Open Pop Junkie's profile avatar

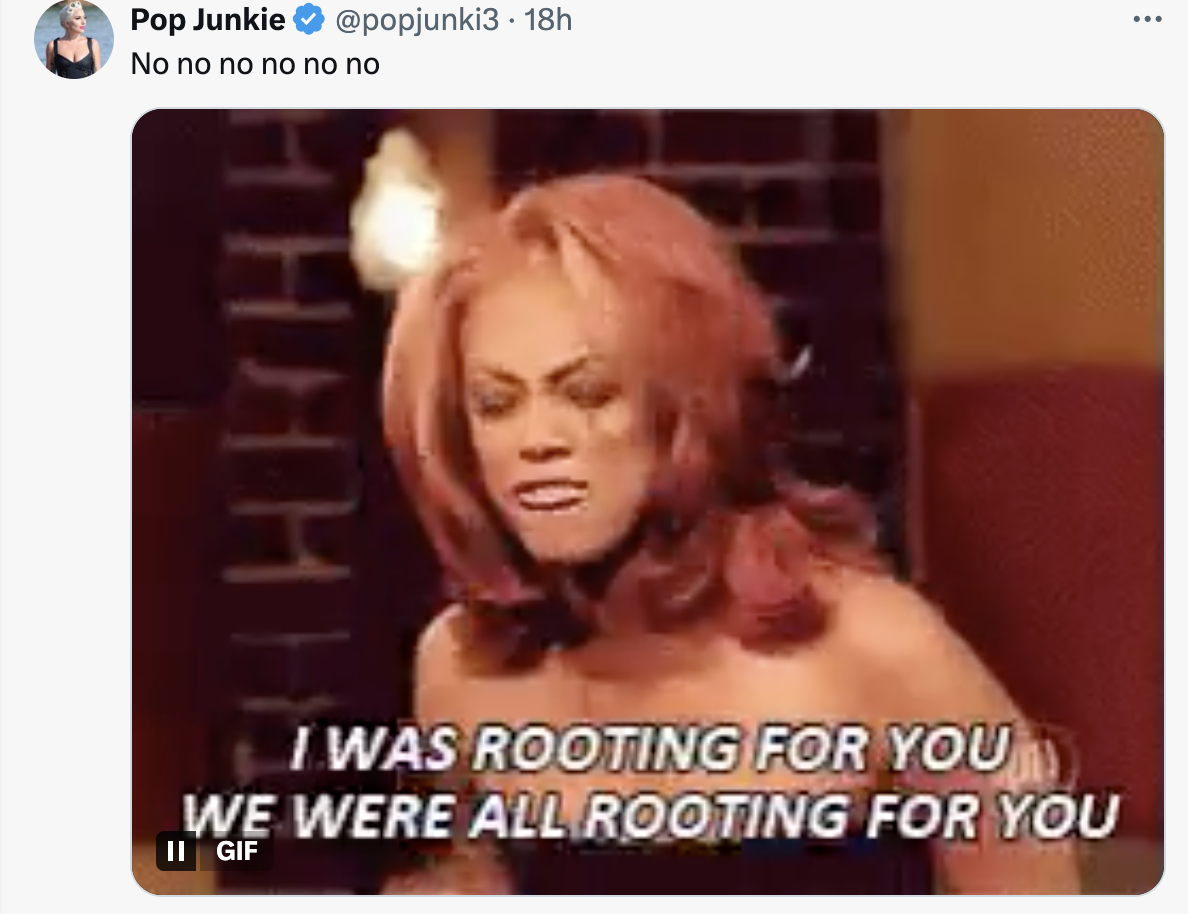click(x=73, y=39)
